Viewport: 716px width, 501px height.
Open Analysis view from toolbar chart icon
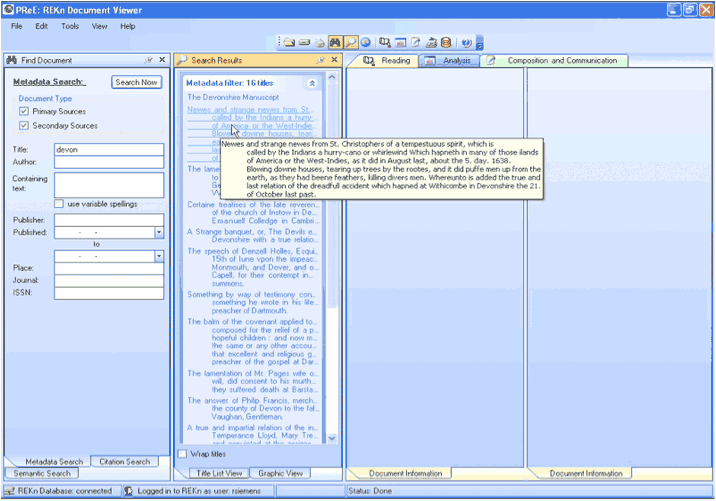tap(400, 42)
